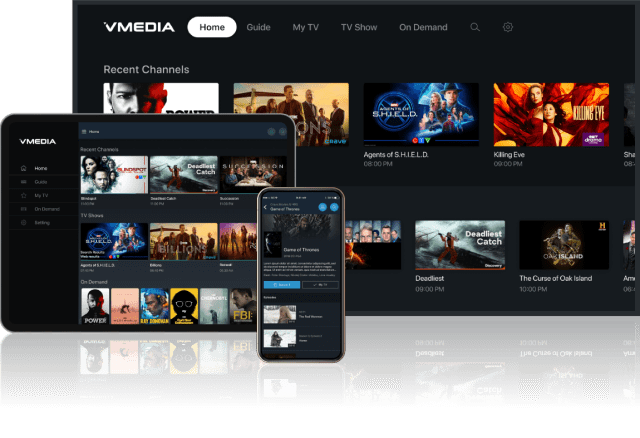Select the Agents of S.H.I.E.L.D. TV thumbnail
Image resolution: width=640 pixels, height=438 pixels.
click(x=421, y=114)
